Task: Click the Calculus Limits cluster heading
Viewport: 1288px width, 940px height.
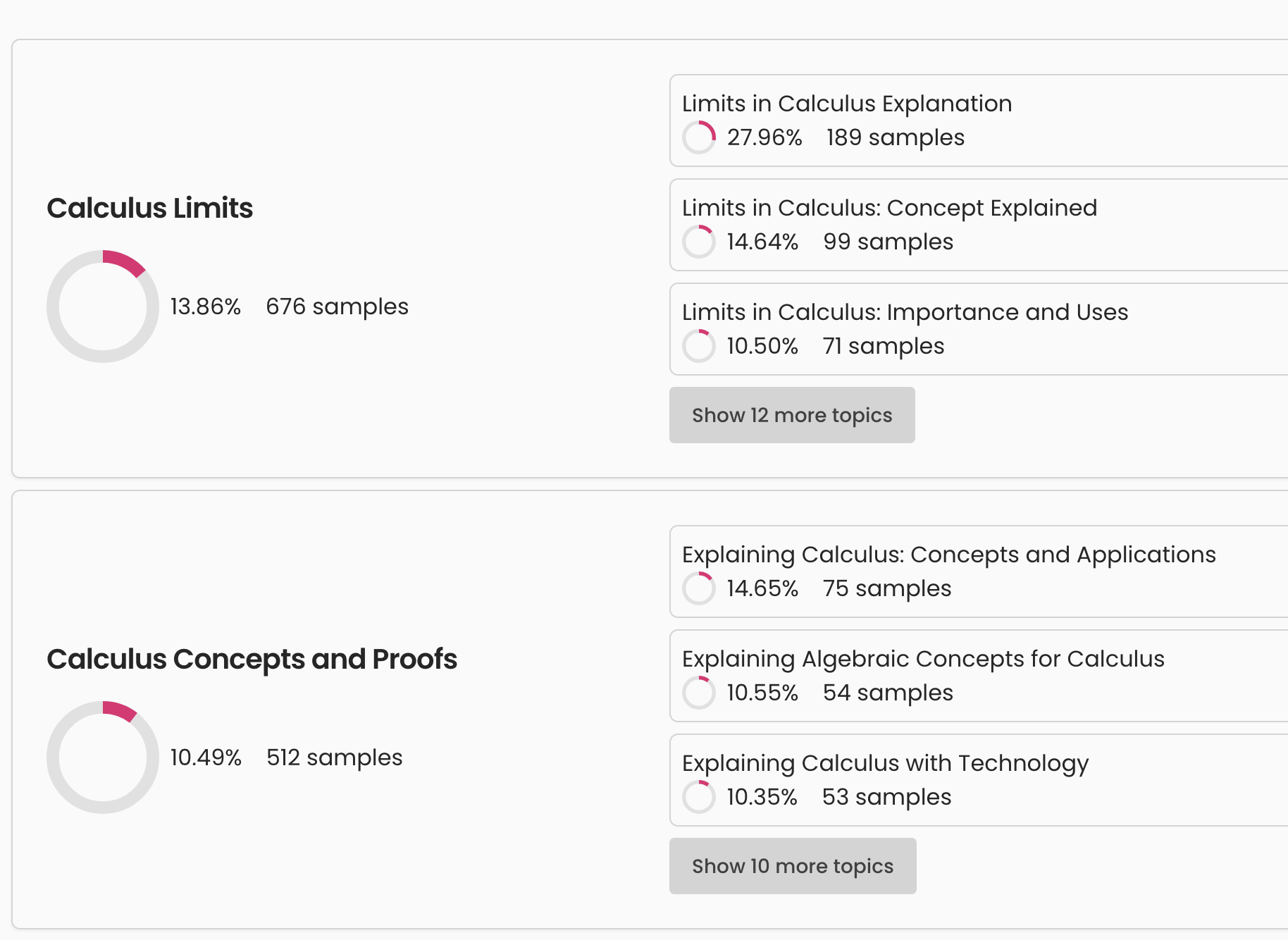Action: tap(149, 208)
